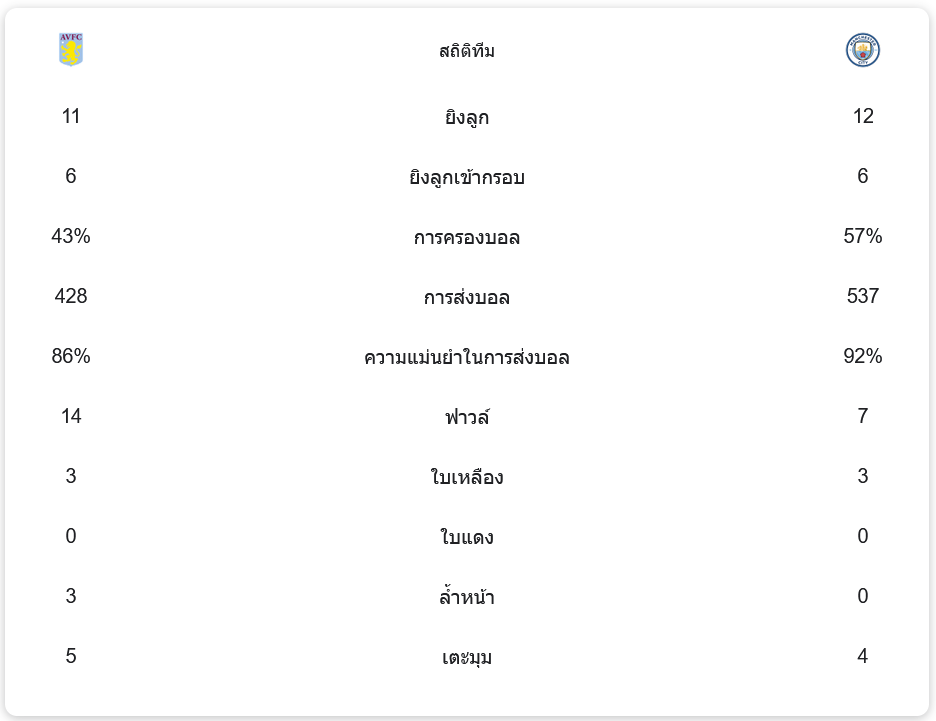Click Aston Villa's 14 fouls value
The image size is (936, 721).
tap(71, 416)
